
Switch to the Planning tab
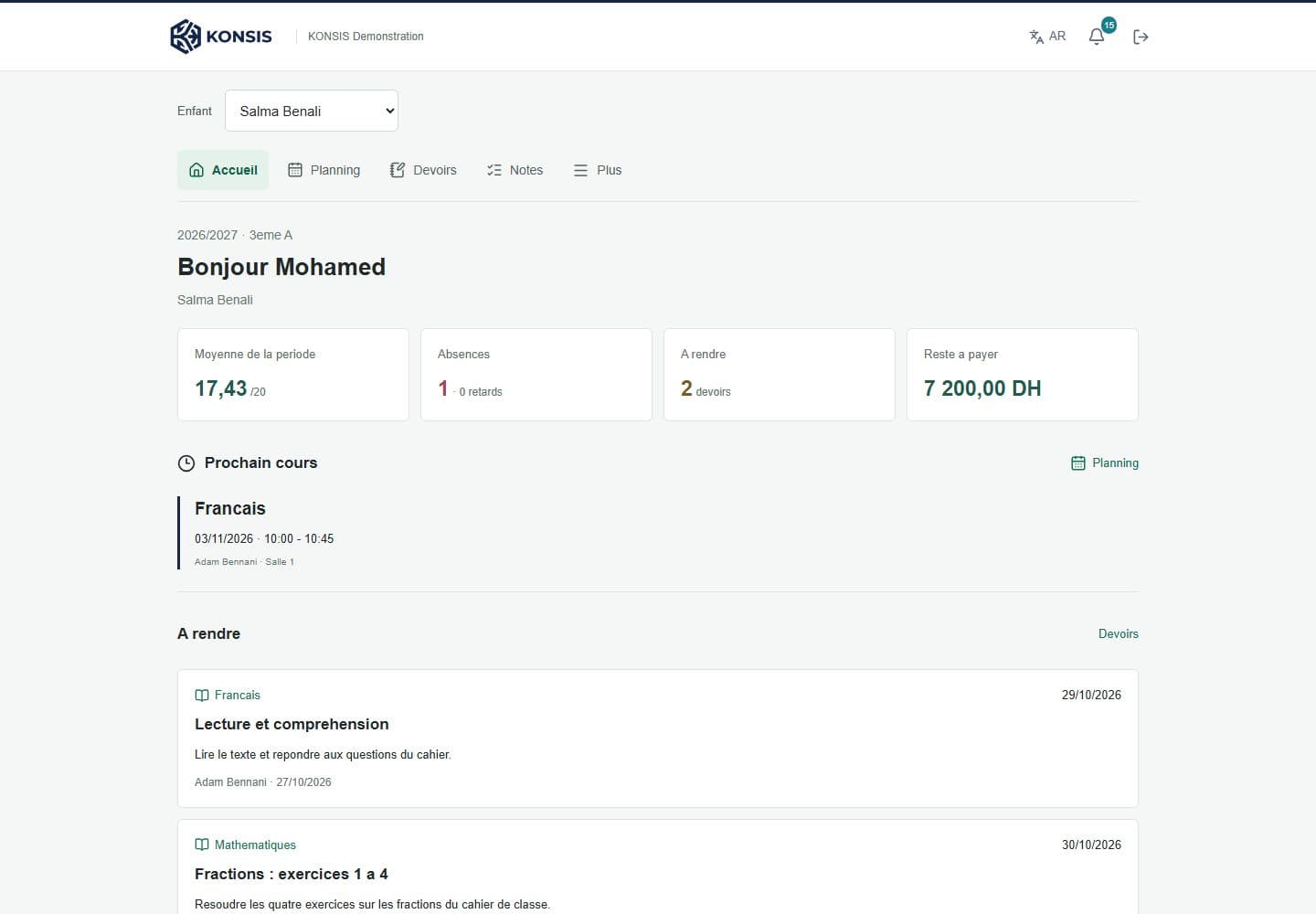click(324, 170)
